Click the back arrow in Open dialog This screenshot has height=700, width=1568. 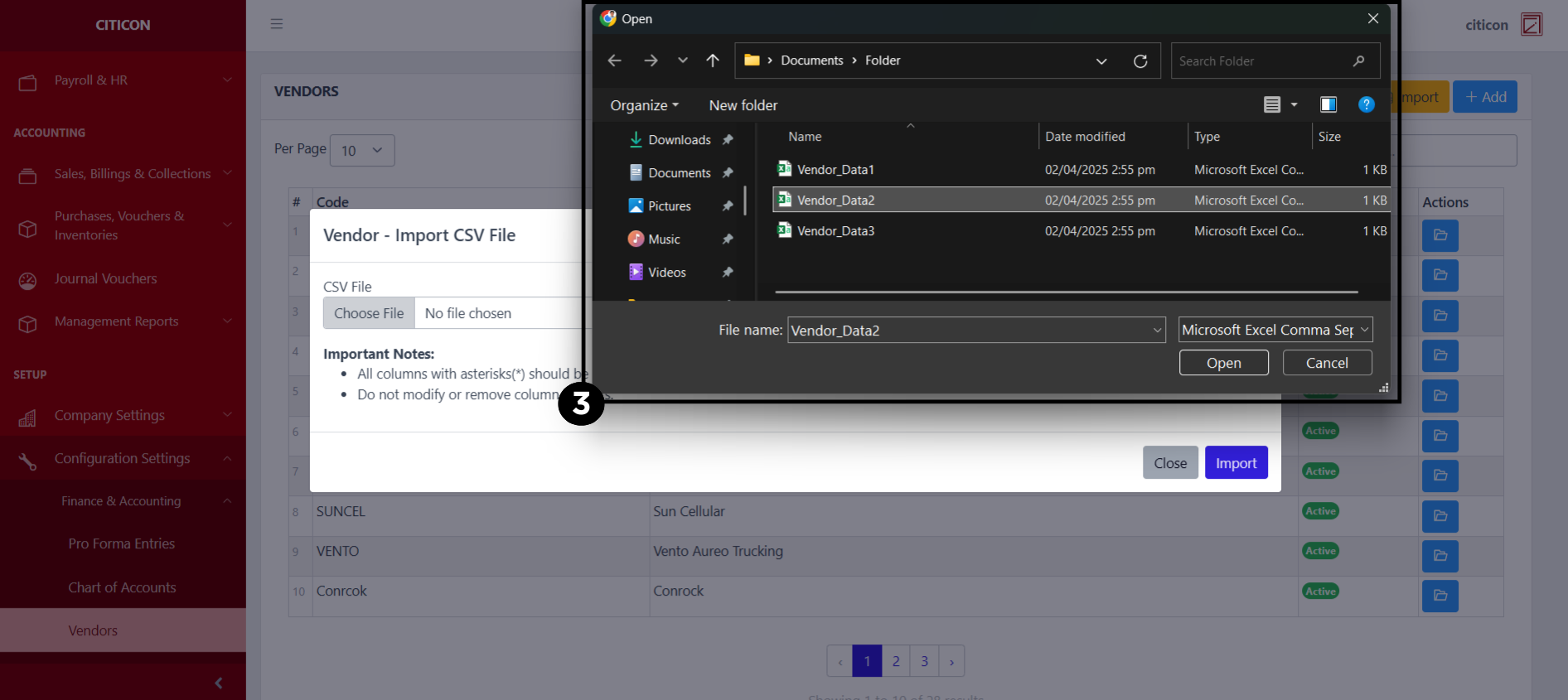click(x=614, y=60)
